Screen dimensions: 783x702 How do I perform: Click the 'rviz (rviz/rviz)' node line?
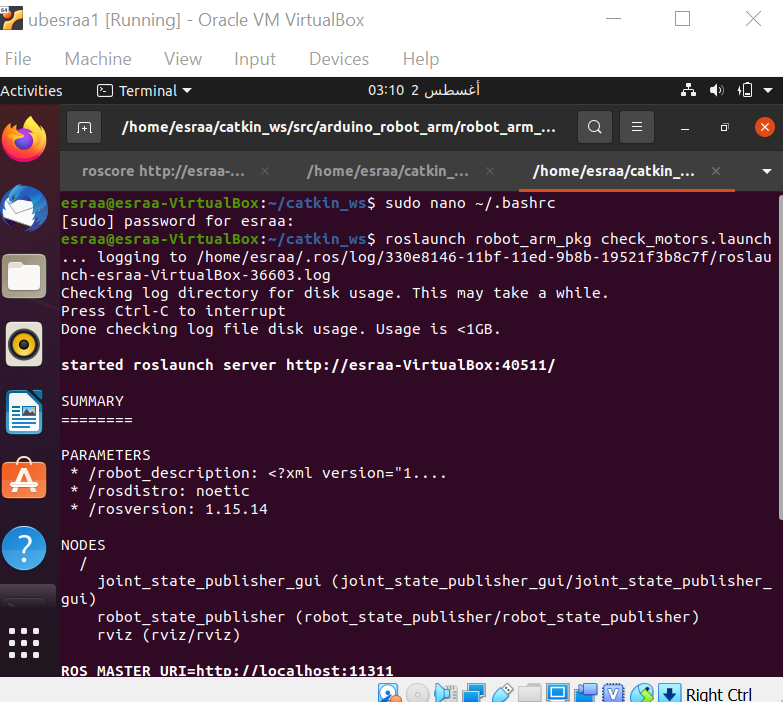pos(169,635)
